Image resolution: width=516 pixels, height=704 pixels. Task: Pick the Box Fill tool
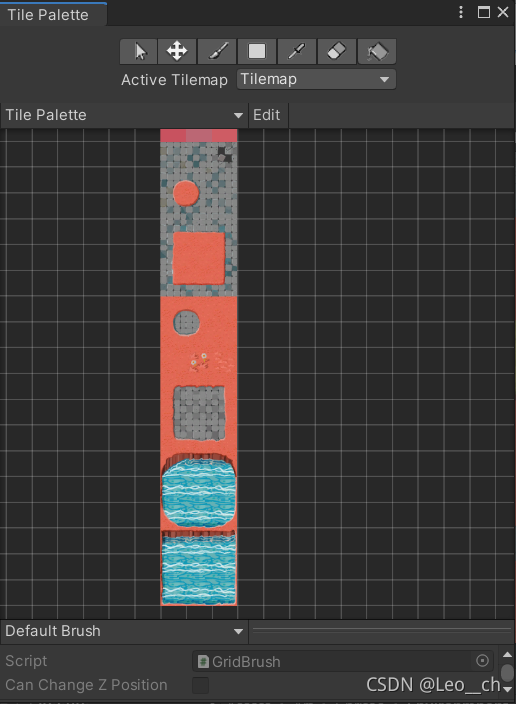256,51
